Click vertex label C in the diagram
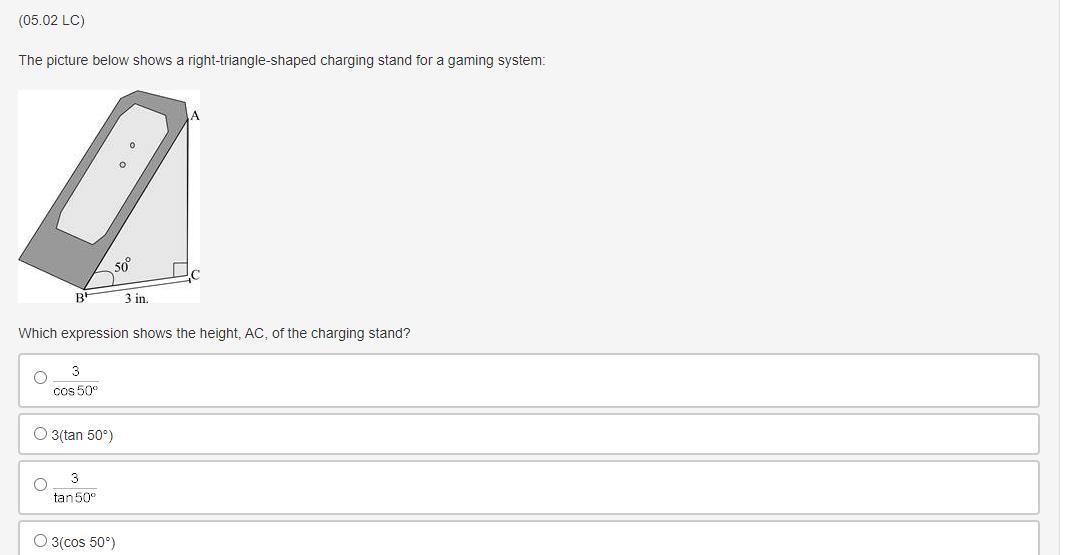The image size is (1066, 555). [x=195, y=275]
